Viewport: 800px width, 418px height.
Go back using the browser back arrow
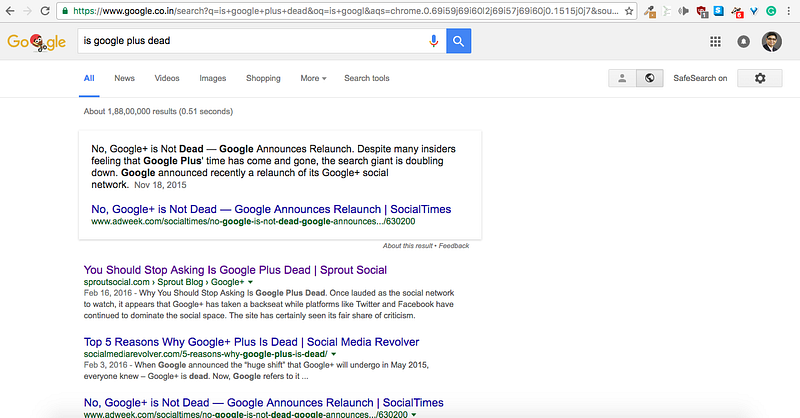[x=10, y=11]
